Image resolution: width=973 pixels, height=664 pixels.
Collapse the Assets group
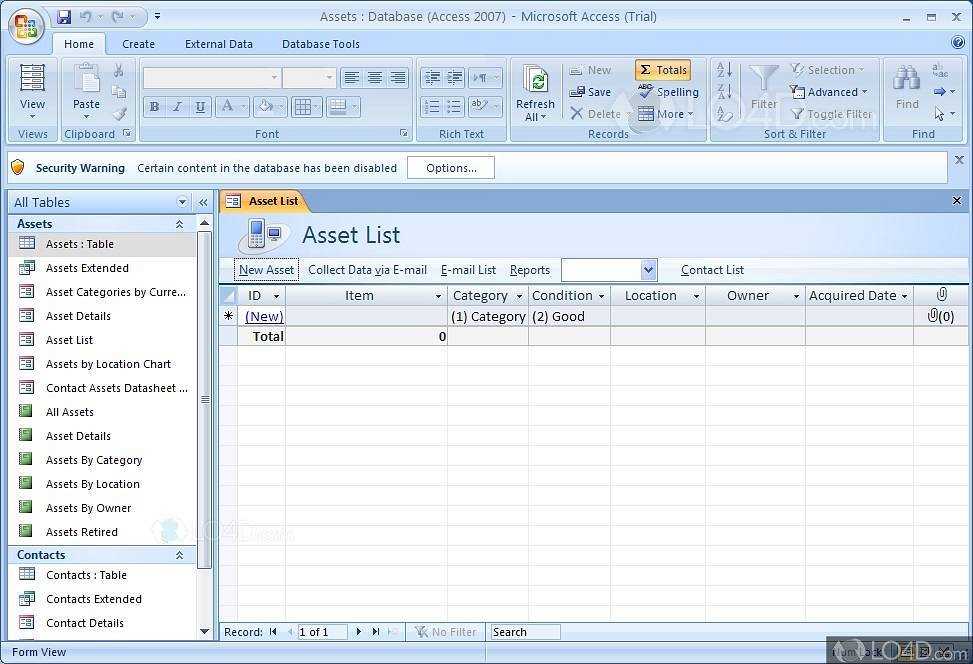point(180,223)
